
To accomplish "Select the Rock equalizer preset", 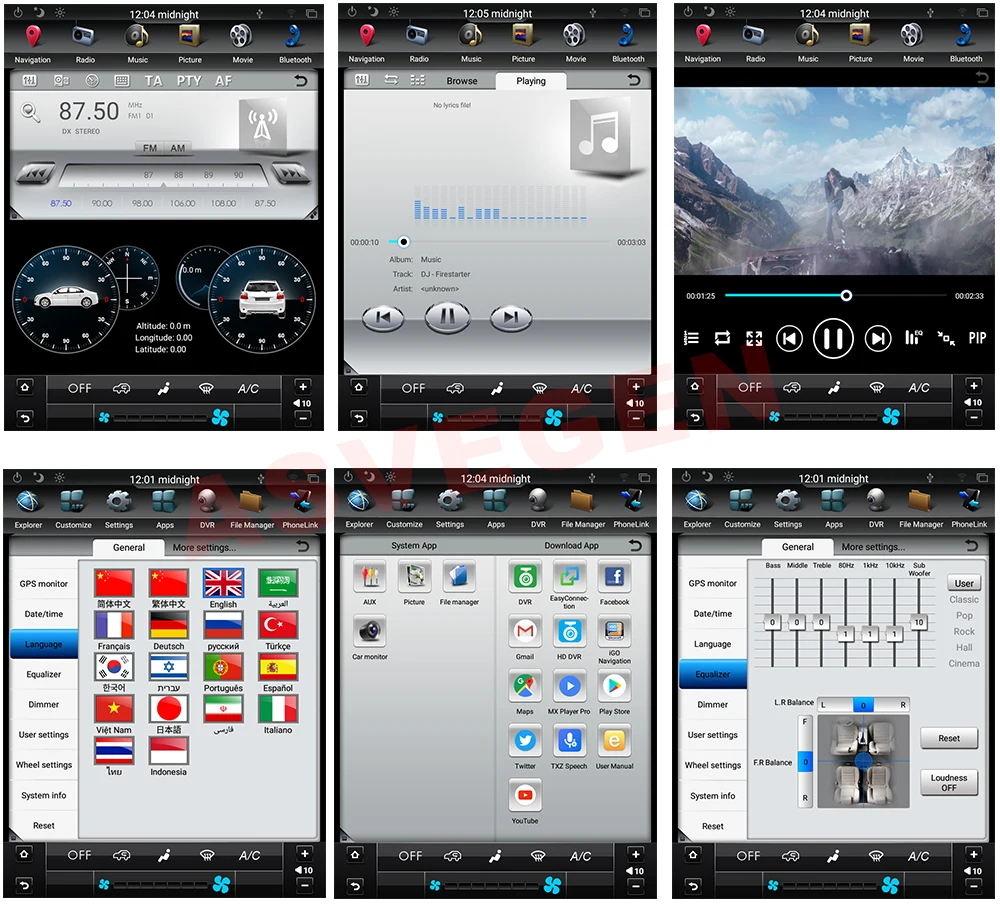I will [964, 632].
